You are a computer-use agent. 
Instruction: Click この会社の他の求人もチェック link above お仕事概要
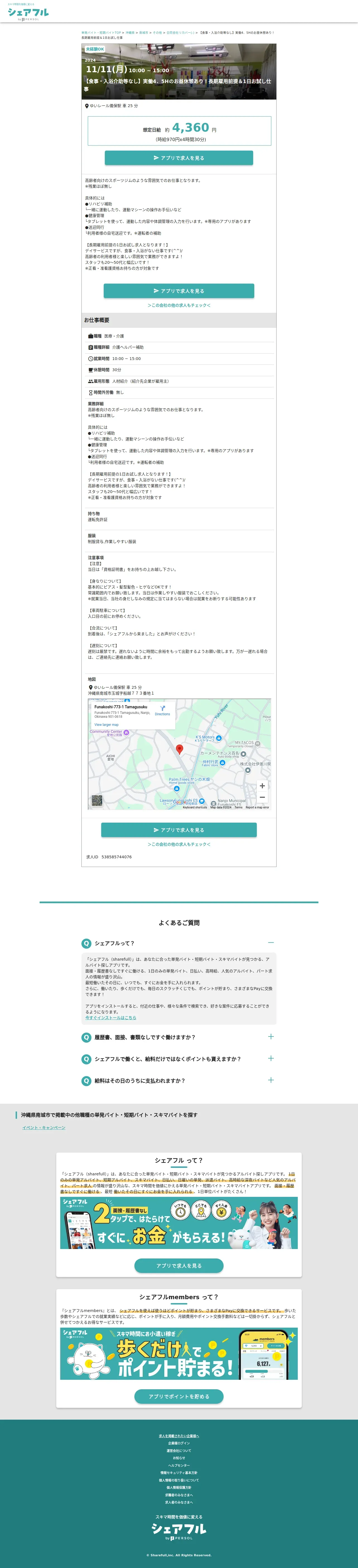point(179,306)
